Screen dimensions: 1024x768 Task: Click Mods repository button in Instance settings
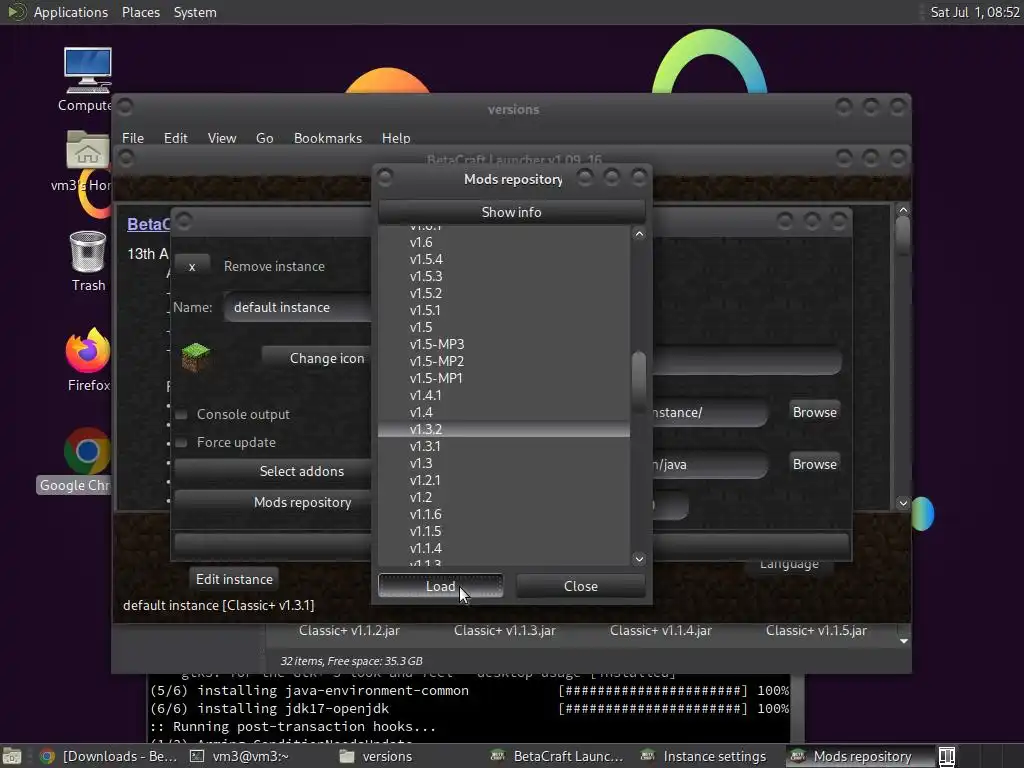[x=273, y=502]
